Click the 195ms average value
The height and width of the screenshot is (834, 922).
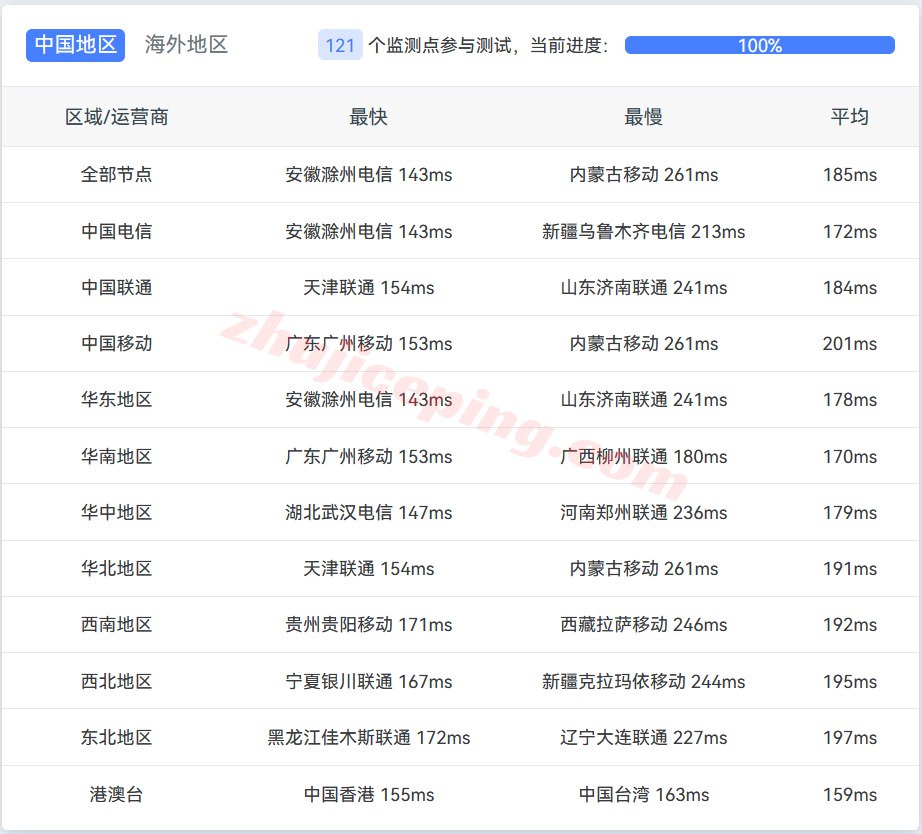tap(850, 682)
